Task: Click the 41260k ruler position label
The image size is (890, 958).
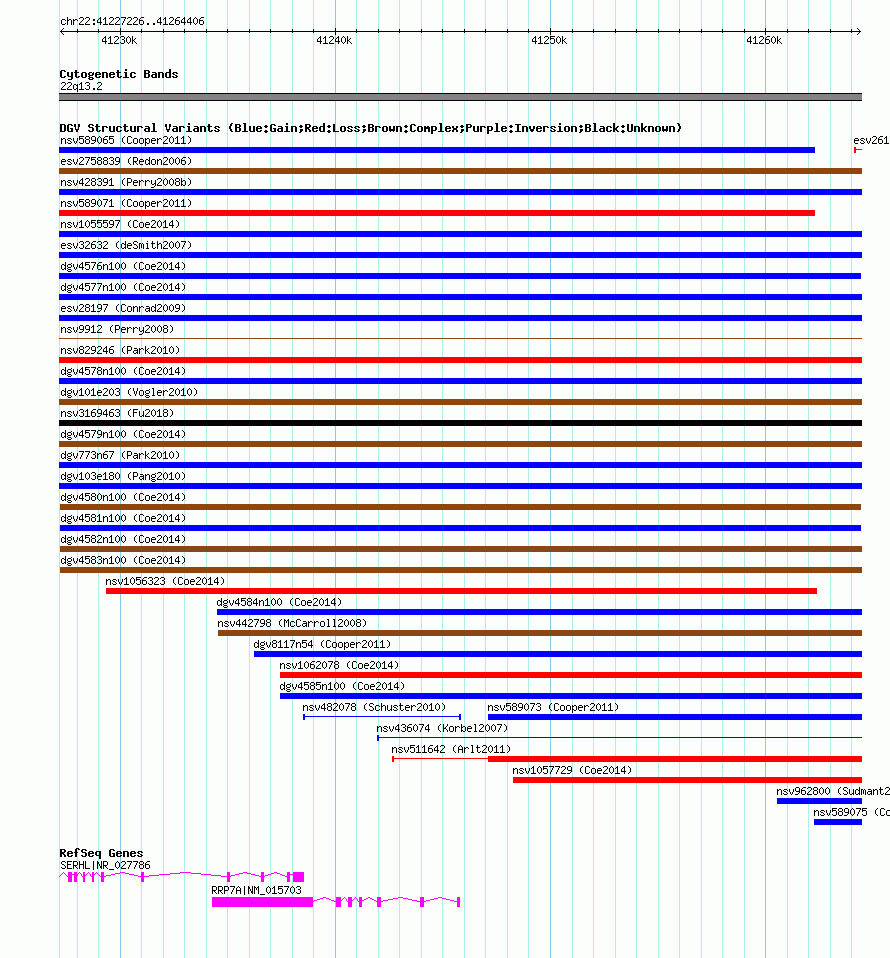Action: point(764,40)
